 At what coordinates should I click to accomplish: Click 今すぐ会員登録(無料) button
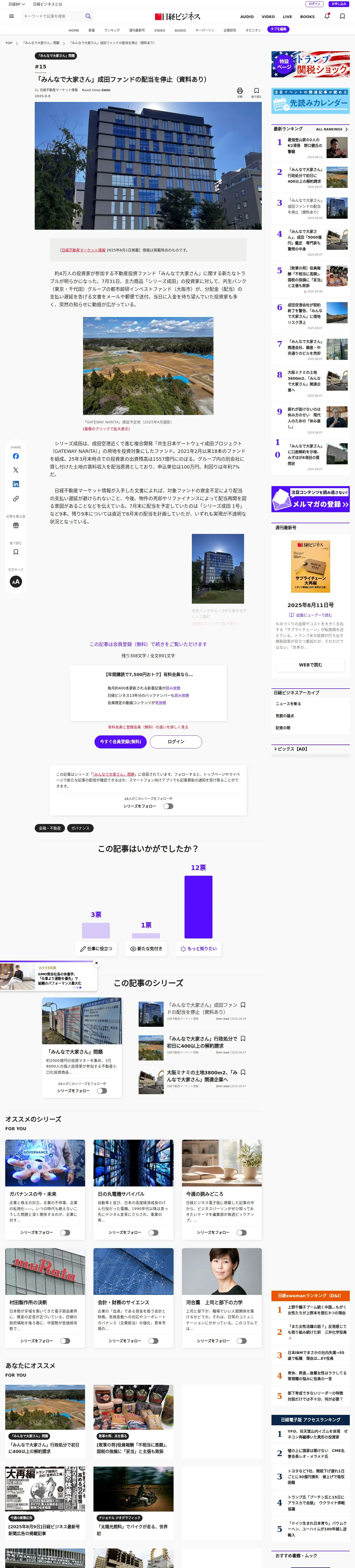[120, 741]
